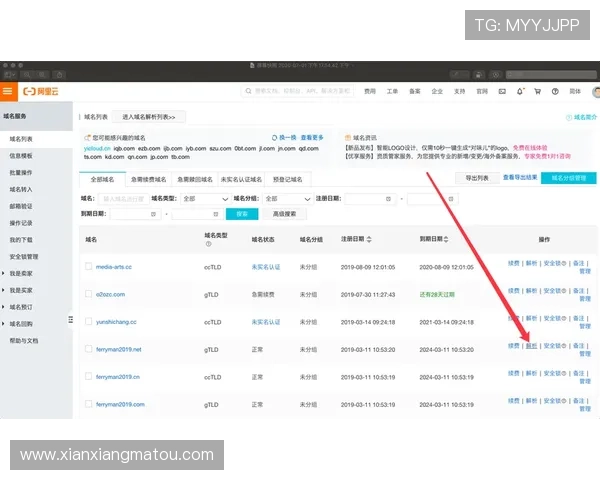Click the 导出列表 button
This screenshot has width=600, height=480.
click(477, 178)
